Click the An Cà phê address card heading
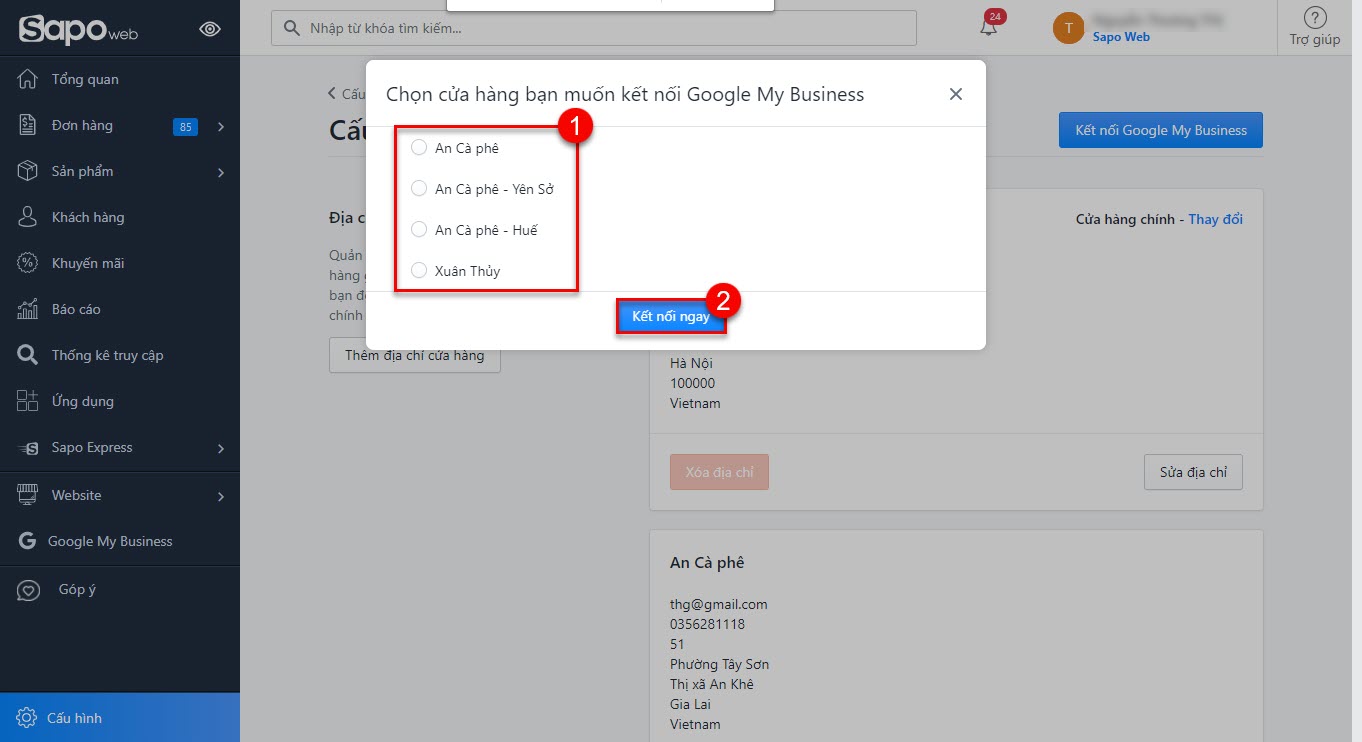 pyautogui.click(x=707, y=563)
